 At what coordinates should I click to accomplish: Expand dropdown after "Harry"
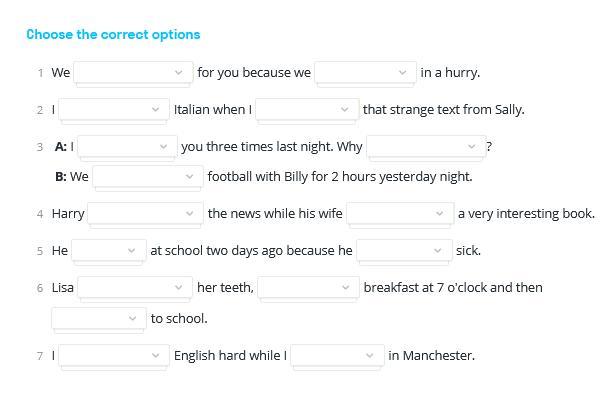click(146, 213)
